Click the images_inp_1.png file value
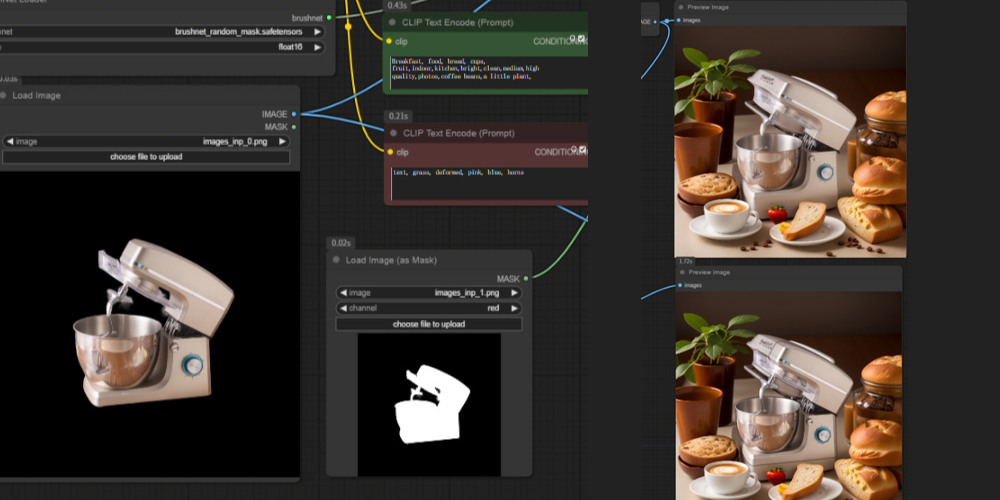The height and width of the screenshot is (500, 1000). pyautogui.click(x=467, y=293)
